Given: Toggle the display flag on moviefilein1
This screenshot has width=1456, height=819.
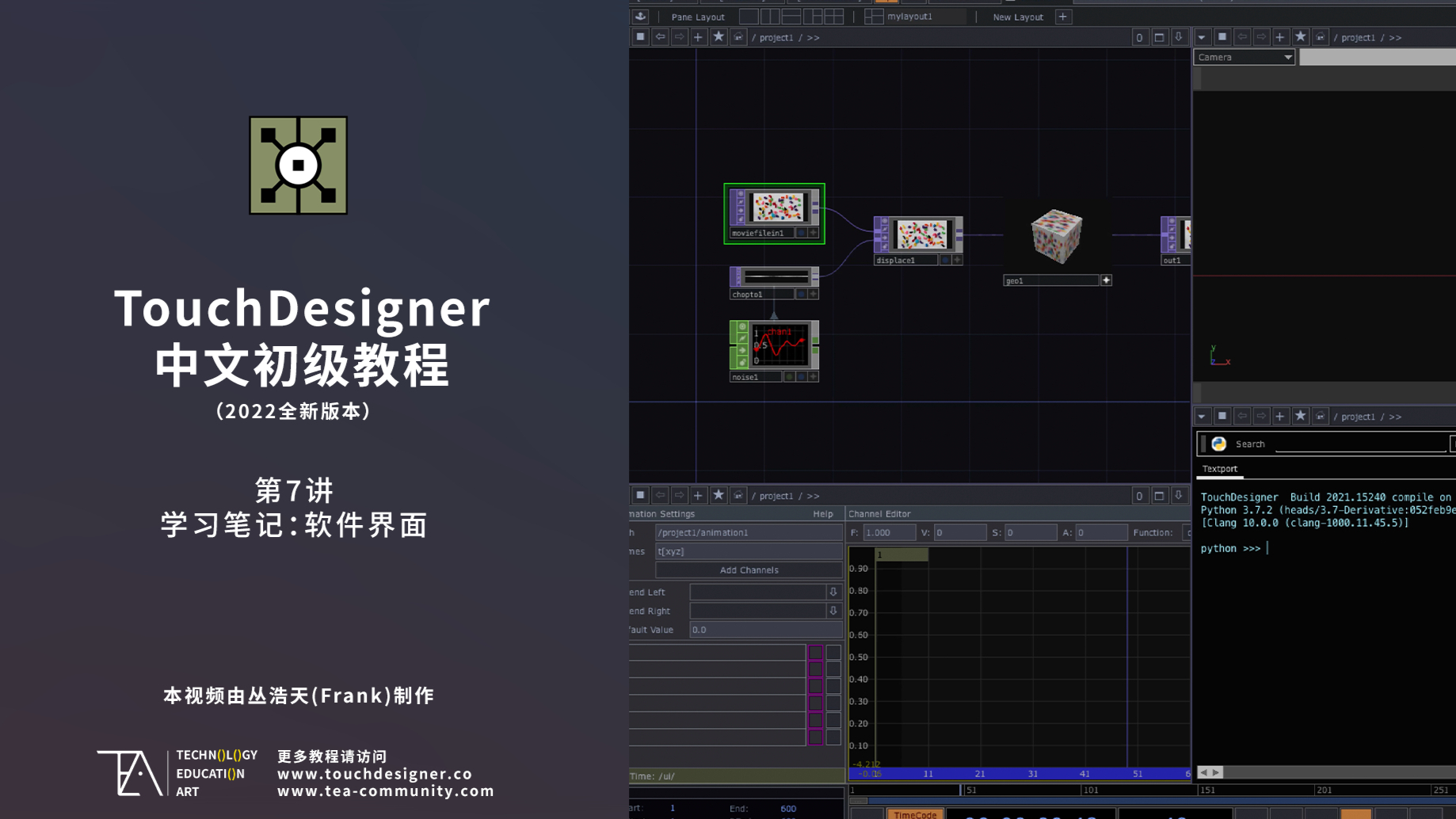Looking at the screenshot, I should 801,233.
